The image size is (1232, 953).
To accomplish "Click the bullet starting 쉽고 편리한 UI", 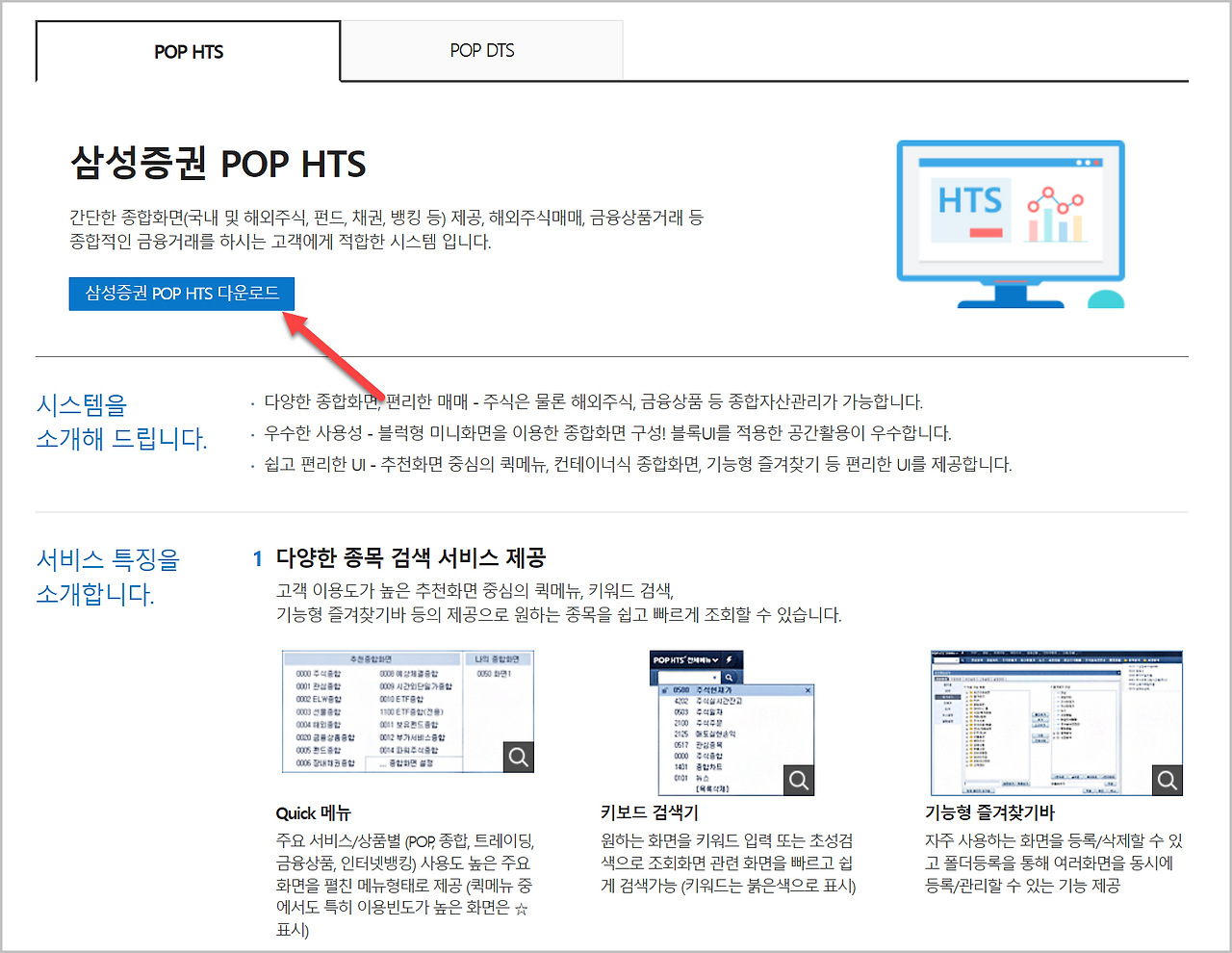I will 638,464.
